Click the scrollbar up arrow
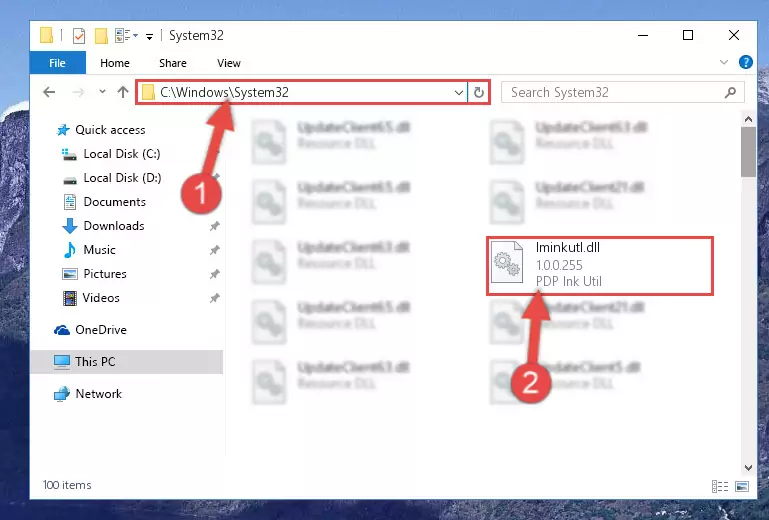Screen dimensions: 769x520 748,119
